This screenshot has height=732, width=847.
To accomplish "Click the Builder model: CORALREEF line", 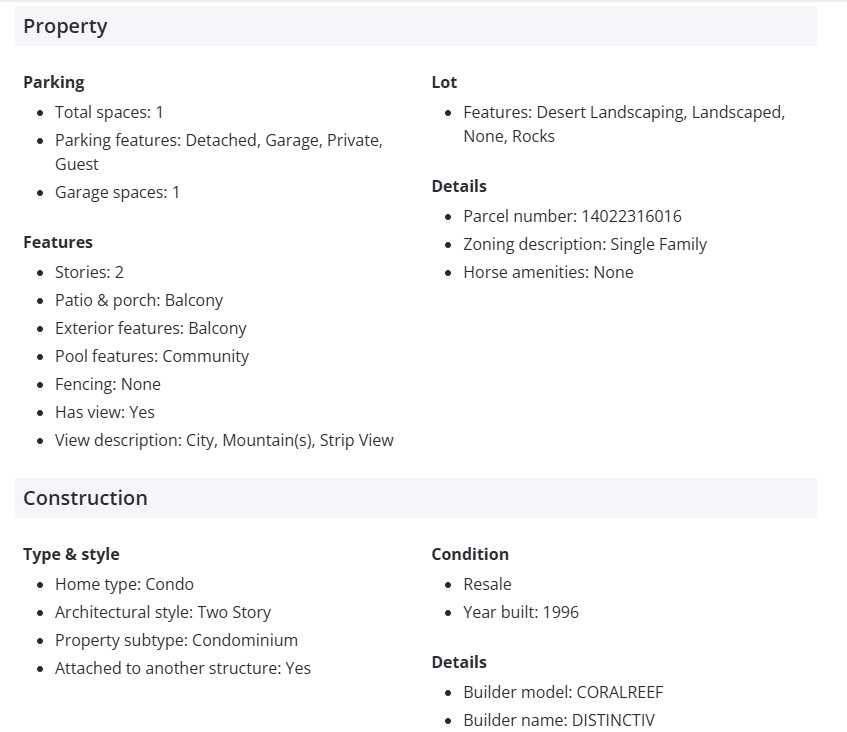I will point(563,692).
